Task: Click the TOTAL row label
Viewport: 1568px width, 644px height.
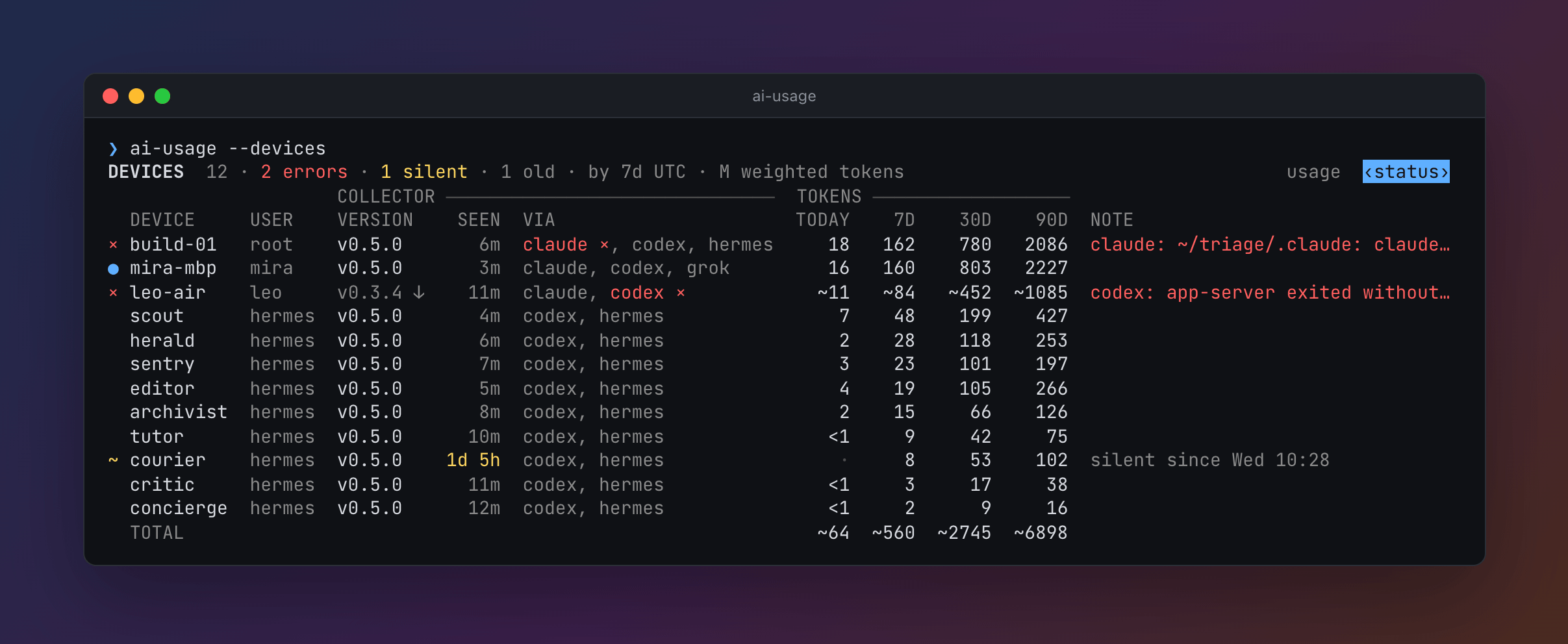Action: tap(157, 533)
